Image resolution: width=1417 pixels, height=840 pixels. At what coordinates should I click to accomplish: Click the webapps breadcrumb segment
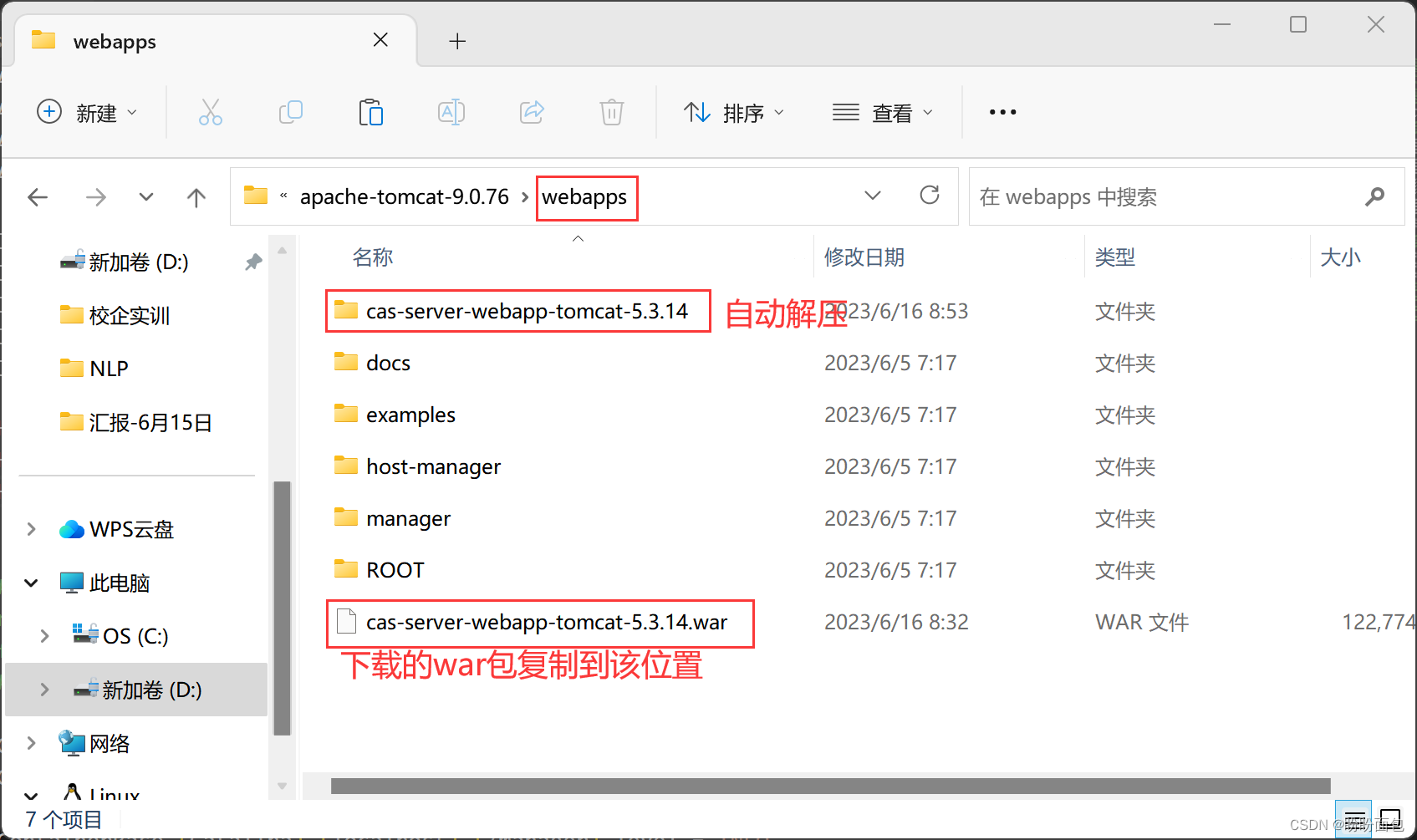click(x=584, y=197)
